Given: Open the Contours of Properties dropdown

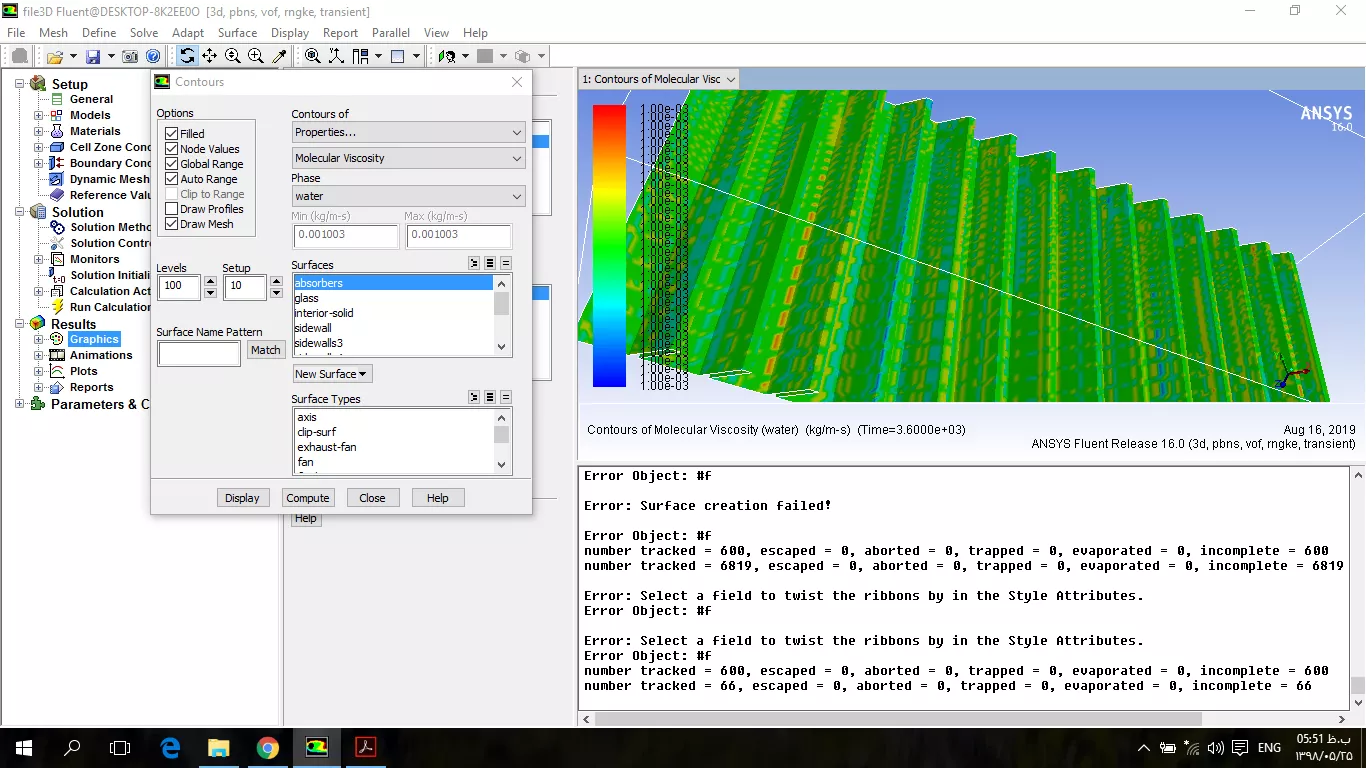Looking at the screenshot, I should [408, 132].
